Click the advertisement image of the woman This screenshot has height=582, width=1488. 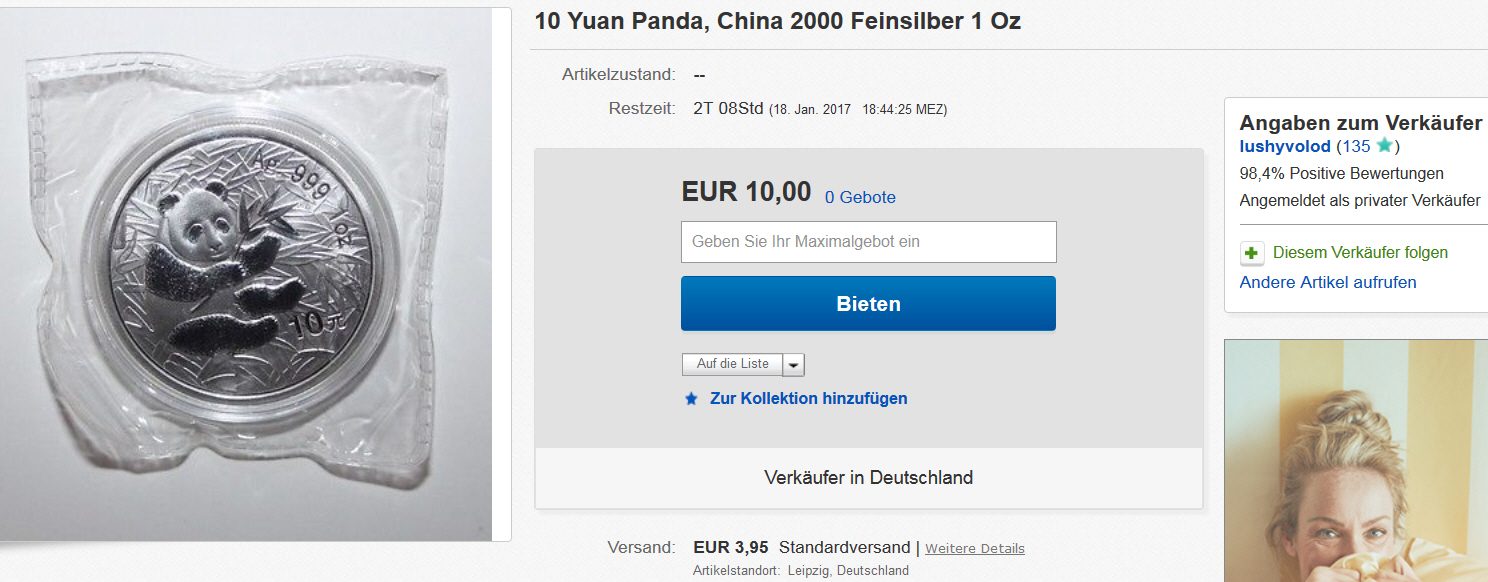(x=1356, y=460)
